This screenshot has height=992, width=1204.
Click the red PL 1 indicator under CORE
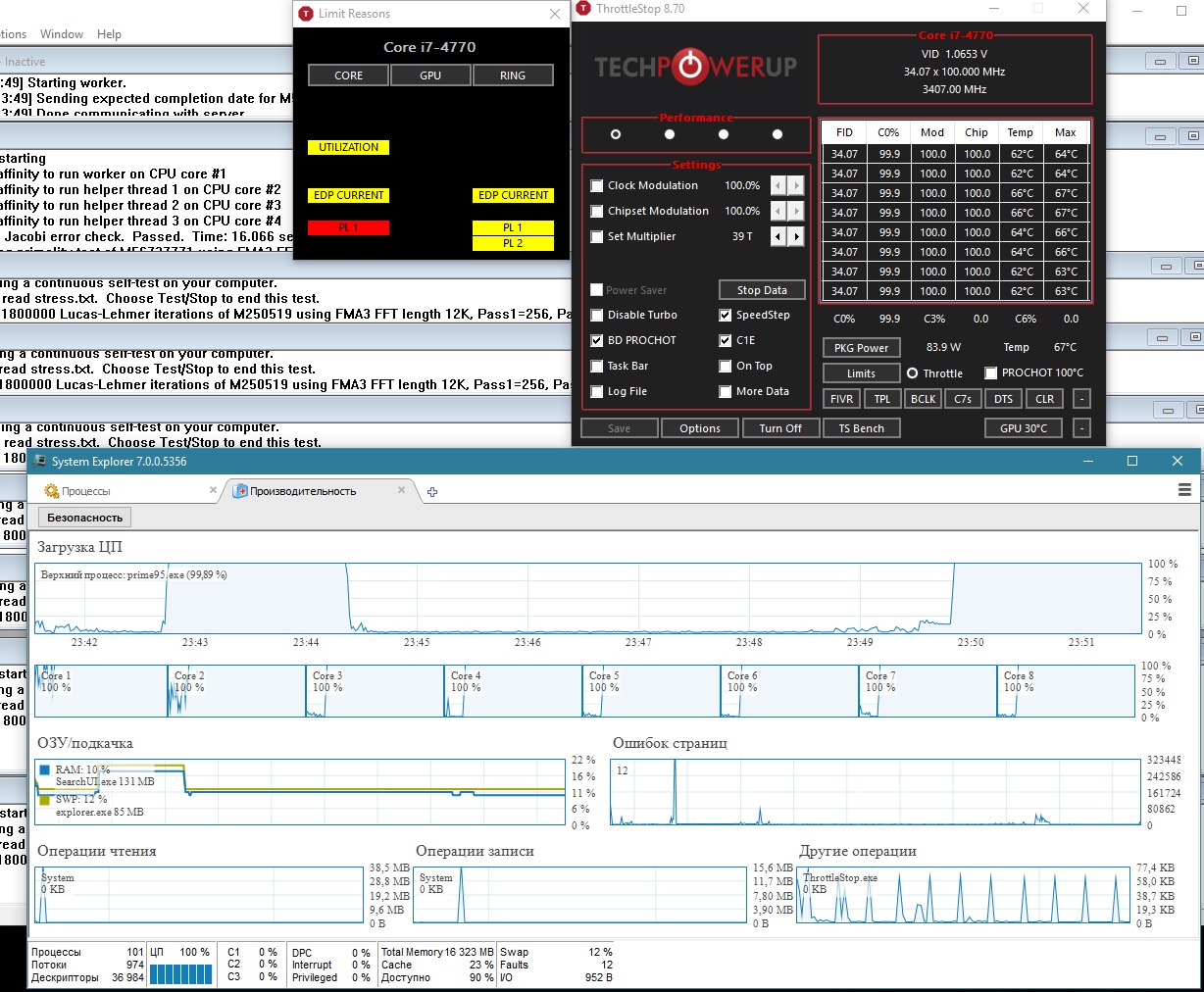click(x=349, y=227)
